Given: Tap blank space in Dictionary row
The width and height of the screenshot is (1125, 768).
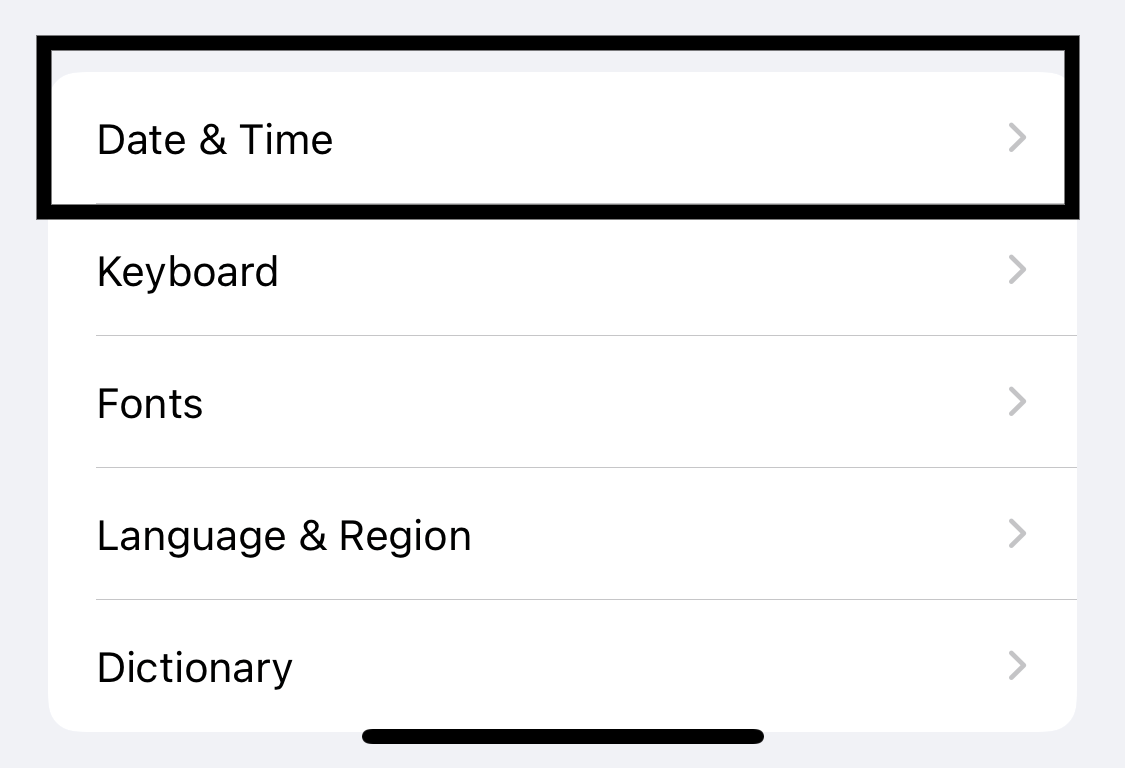Looking at the screenshot, I should click(x=646, y=666).
